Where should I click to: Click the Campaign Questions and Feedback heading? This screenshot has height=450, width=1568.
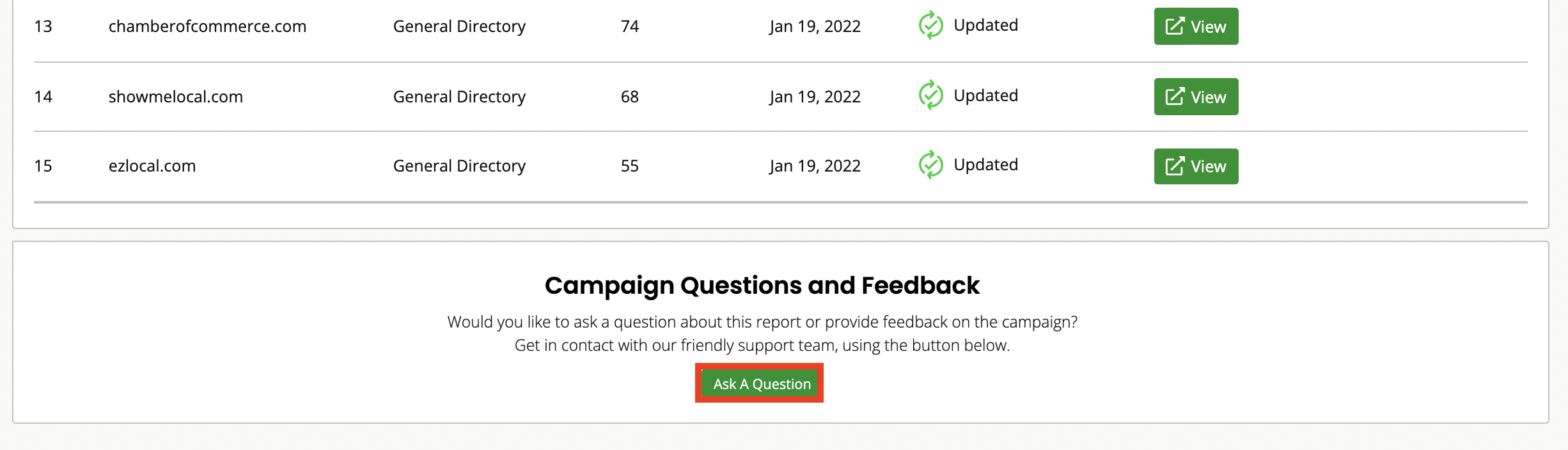(x=762, y=285)
